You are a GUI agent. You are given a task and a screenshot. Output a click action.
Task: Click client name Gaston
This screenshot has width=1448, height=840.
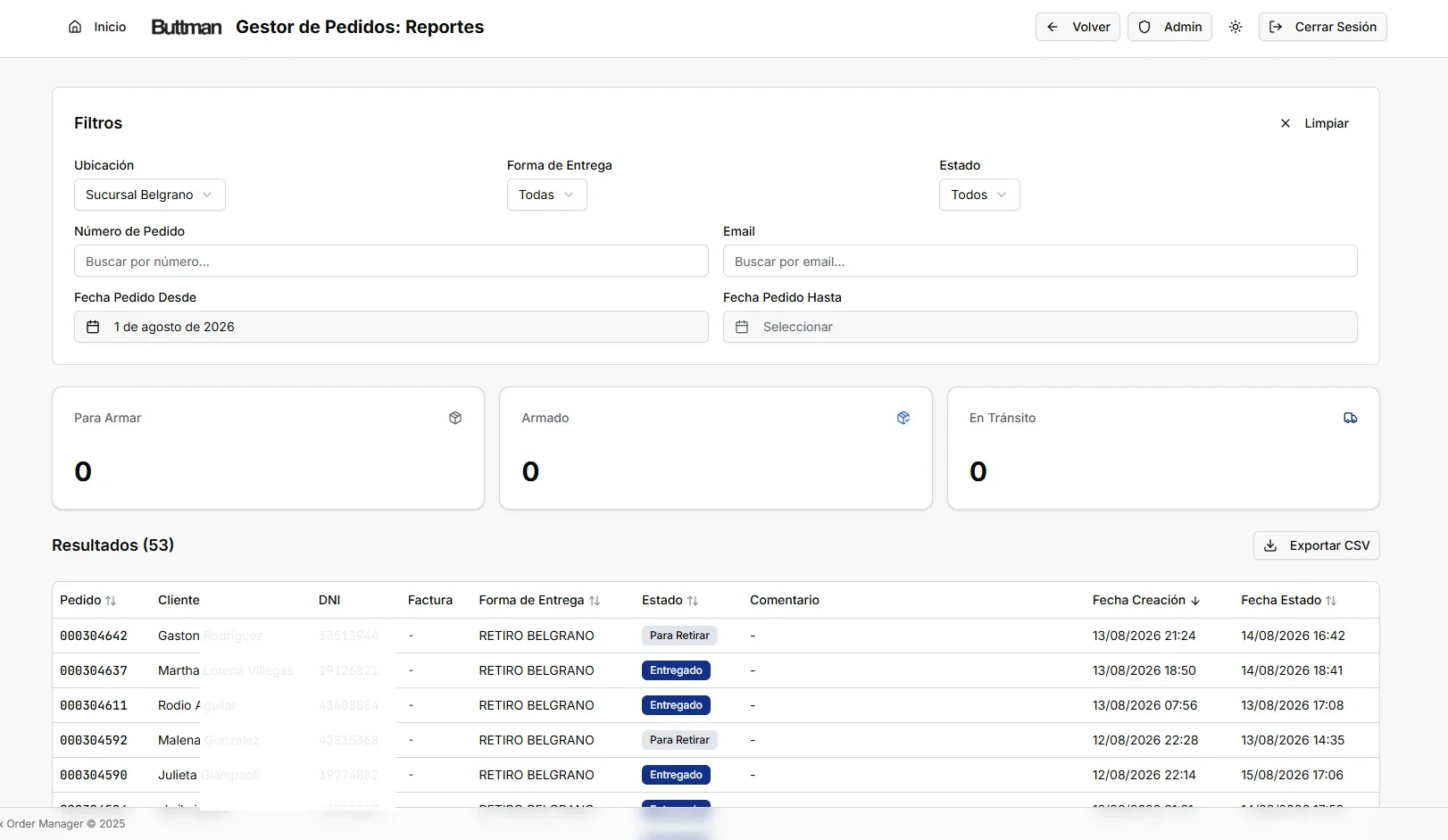[x=179, y=636]
